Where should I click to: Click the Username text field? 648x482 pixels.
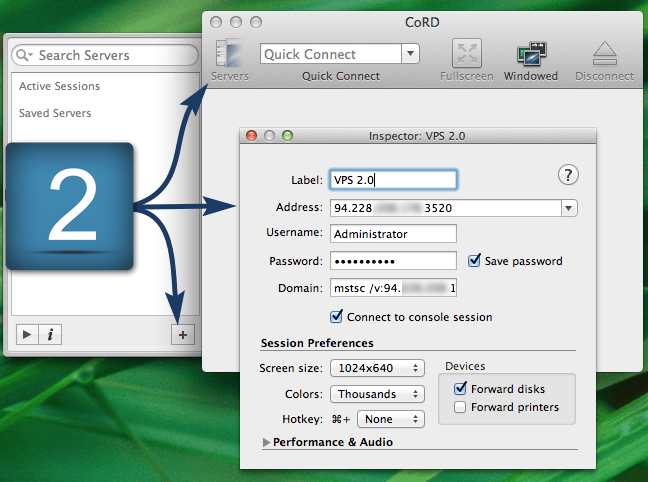pyautogui.click(x=392, y=233)
